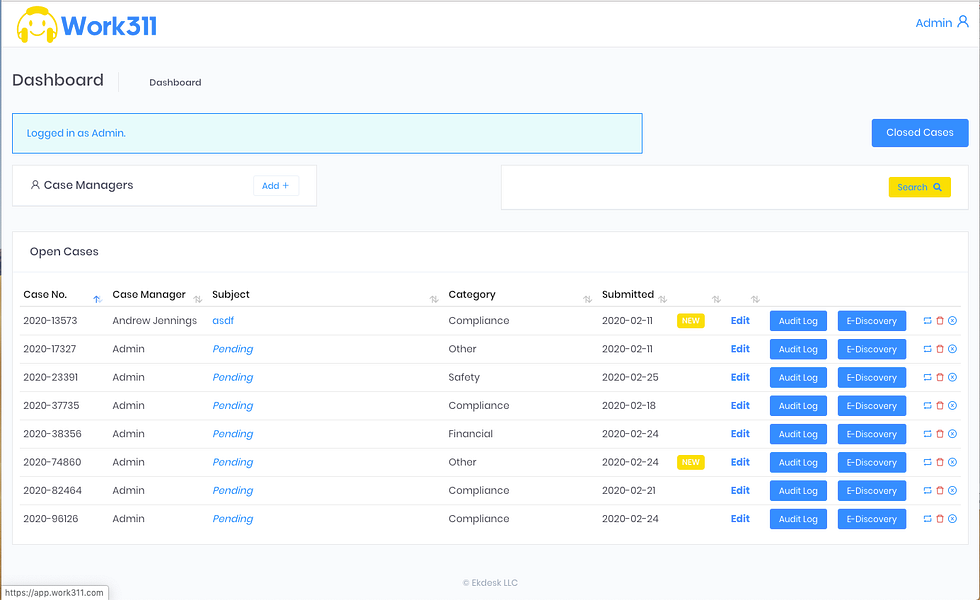Click the trash icon for case 2020-37735
980x600 pixels.
coord(940,406)
